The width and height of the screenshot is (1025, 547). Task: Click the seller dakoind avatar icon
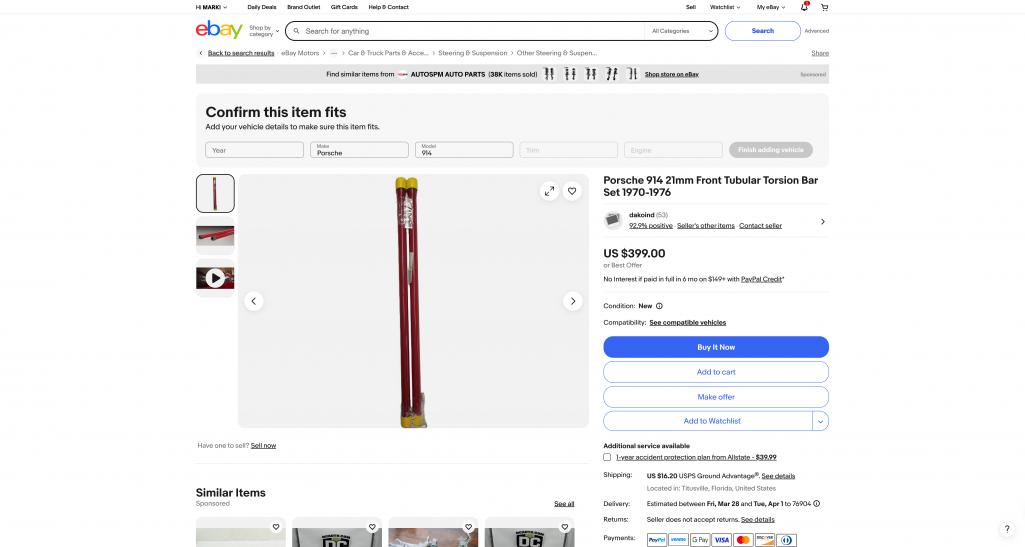point(613,220)
